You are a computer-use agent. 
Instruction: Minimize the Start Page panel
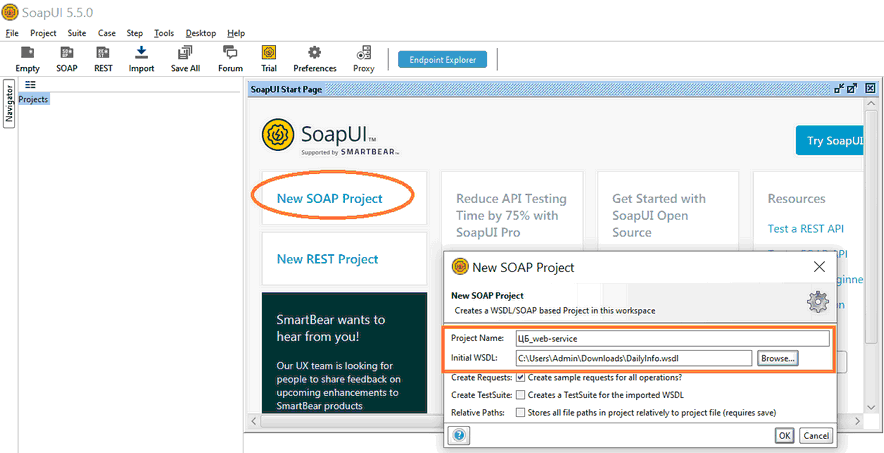[839, 88]
